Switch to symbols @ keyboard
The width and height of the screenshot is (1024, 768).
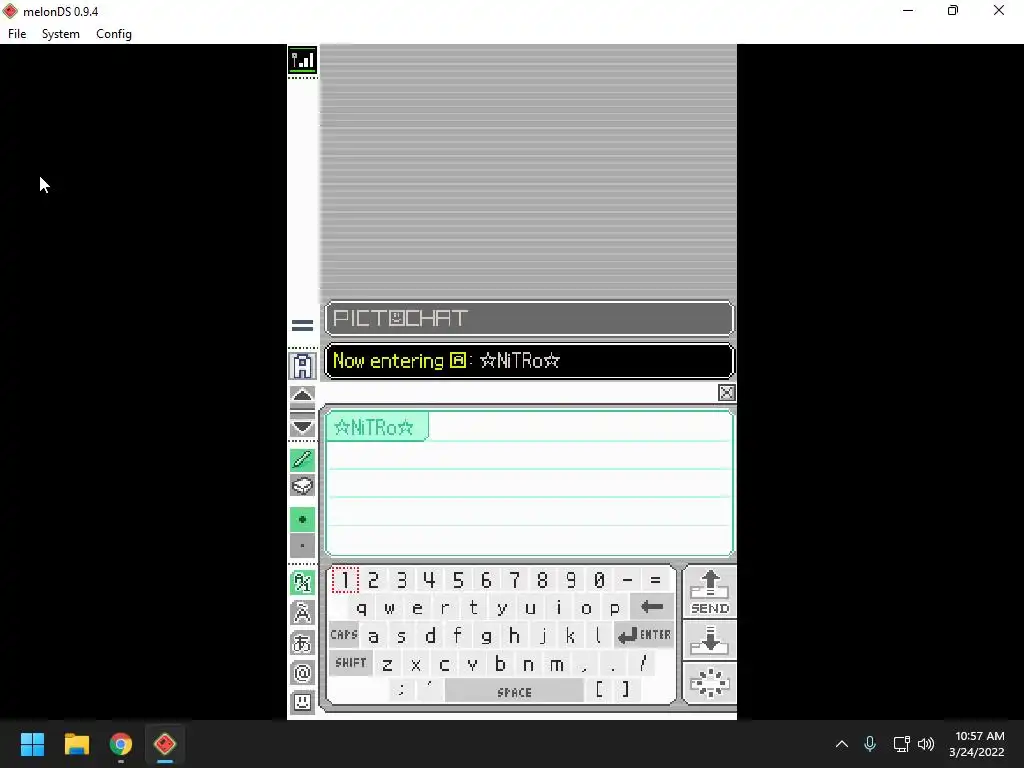[302, 673]
